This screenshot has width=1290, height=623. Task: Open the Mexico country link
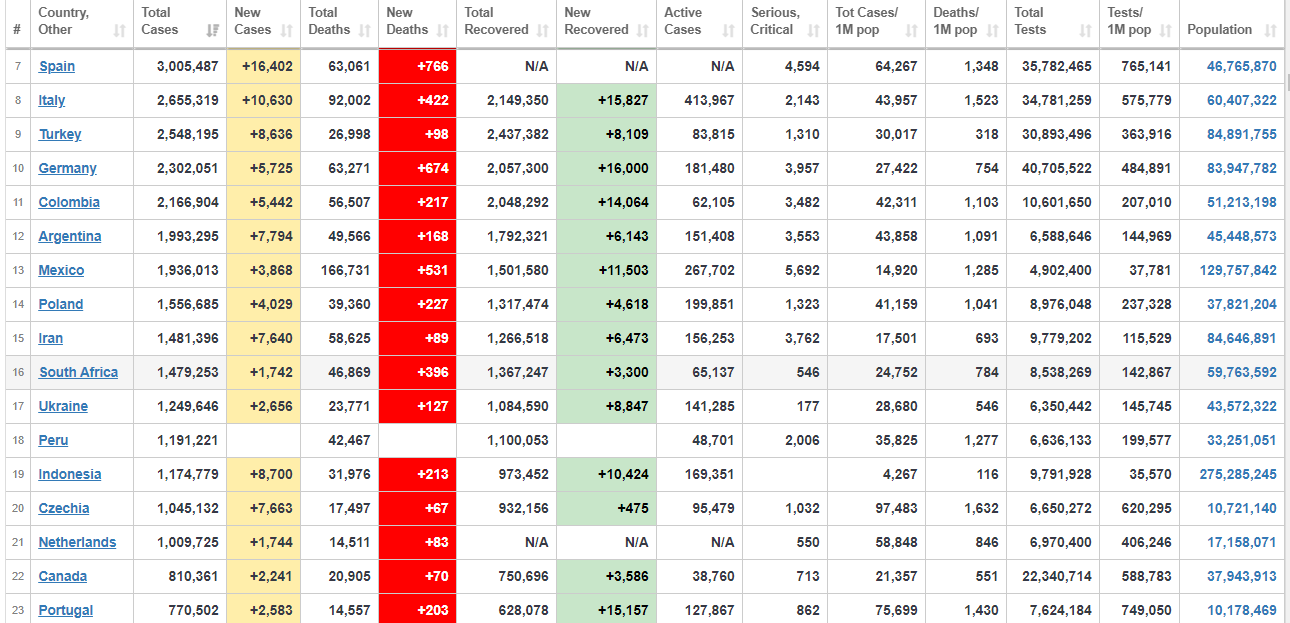pyautogui.click(x=61, y=270)
